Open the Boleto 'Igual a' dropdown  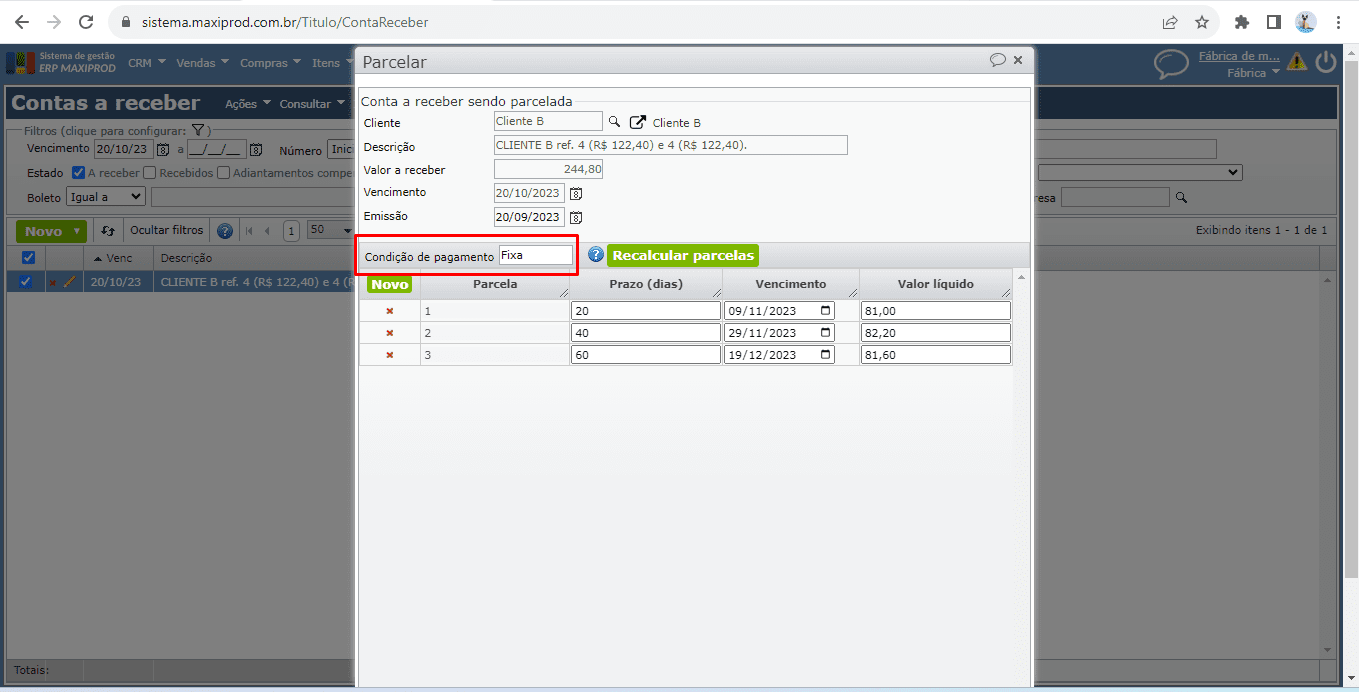pos(105,197)
